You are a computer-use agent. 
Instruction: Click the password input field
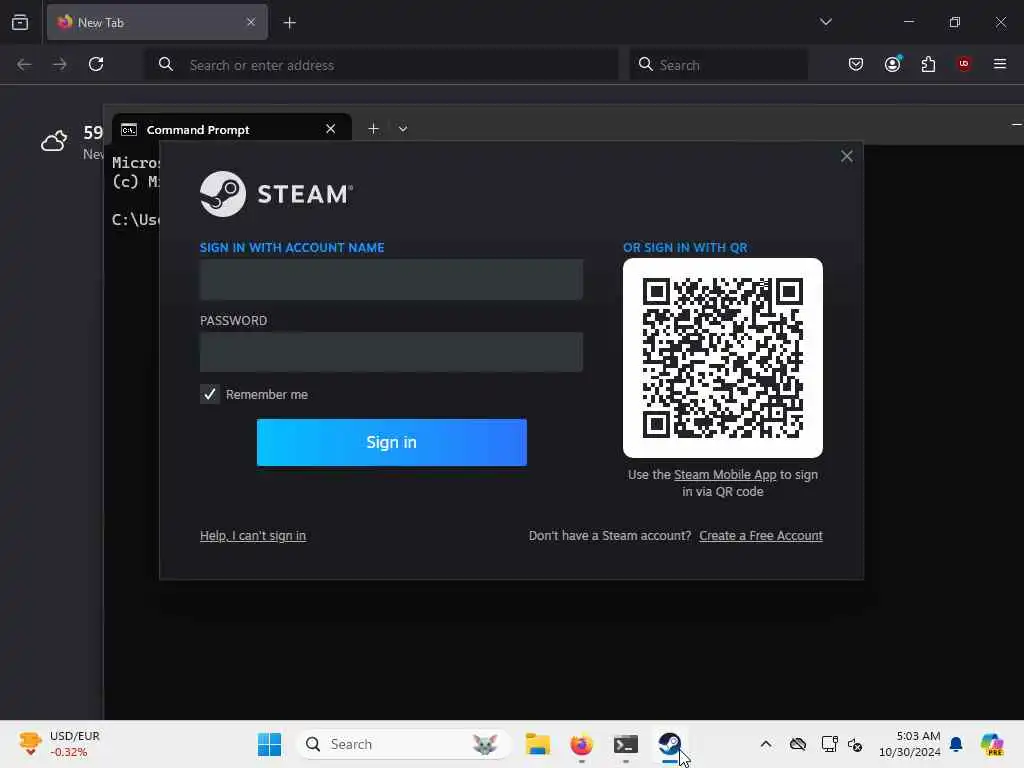click(391, 352)
